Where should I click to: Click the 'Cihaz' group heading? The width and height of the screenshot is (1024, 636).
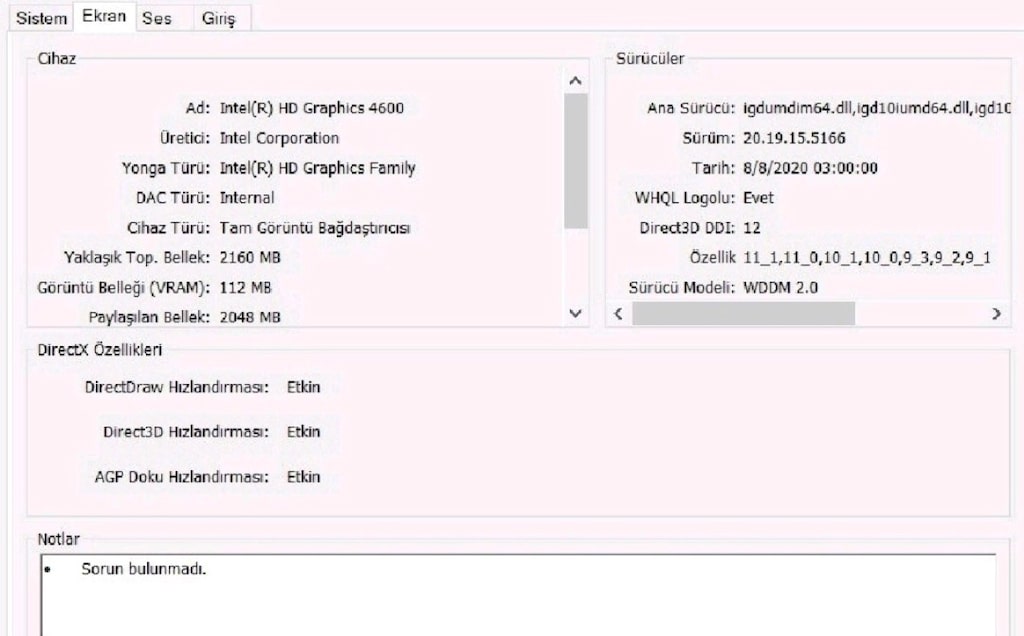pos(57,59)
